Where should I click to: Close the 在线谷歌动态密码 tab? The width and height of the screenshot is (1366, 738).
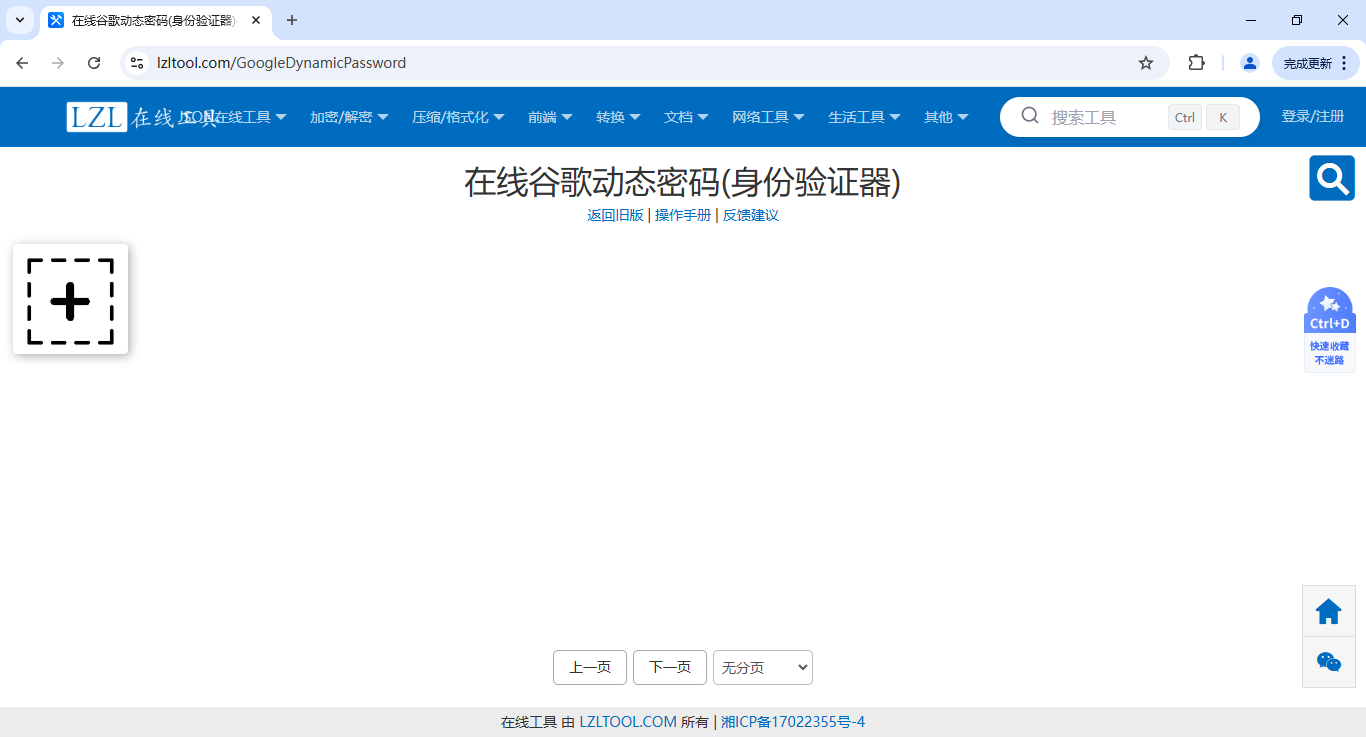click(256, 20)
